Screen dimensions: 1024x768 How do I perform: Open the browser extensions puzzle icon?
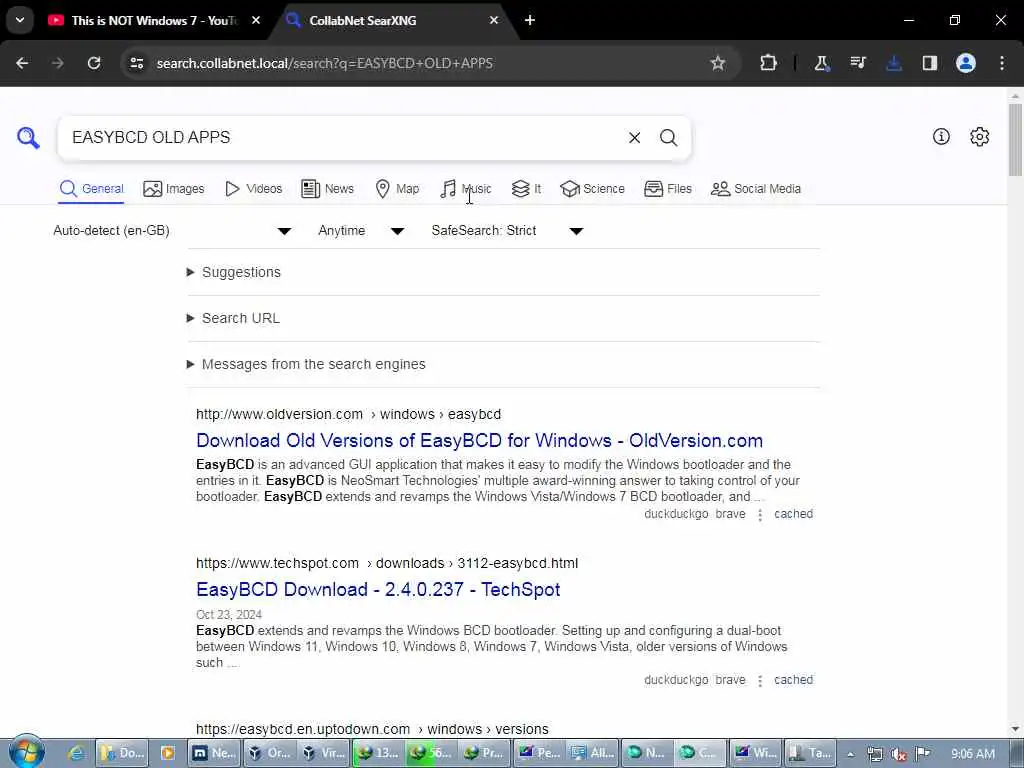[x=769, y=63]
